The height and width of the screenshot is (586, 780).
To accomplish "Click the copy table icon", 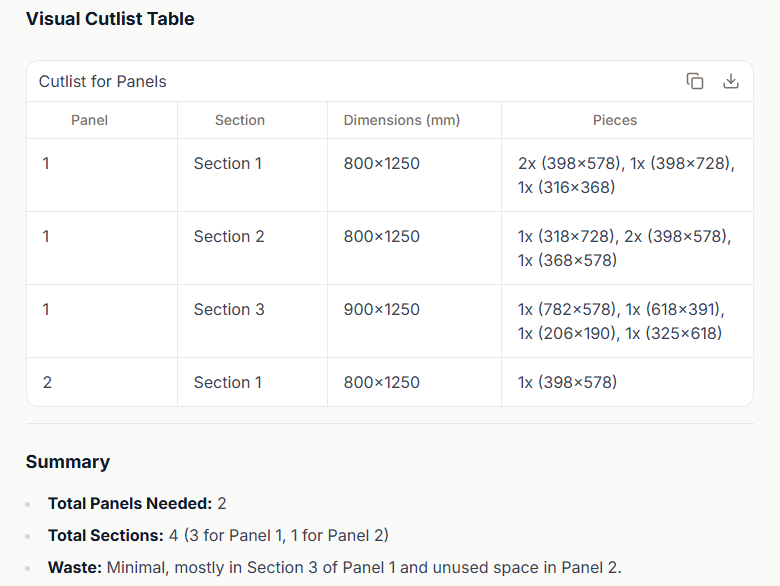I will 695,81.
